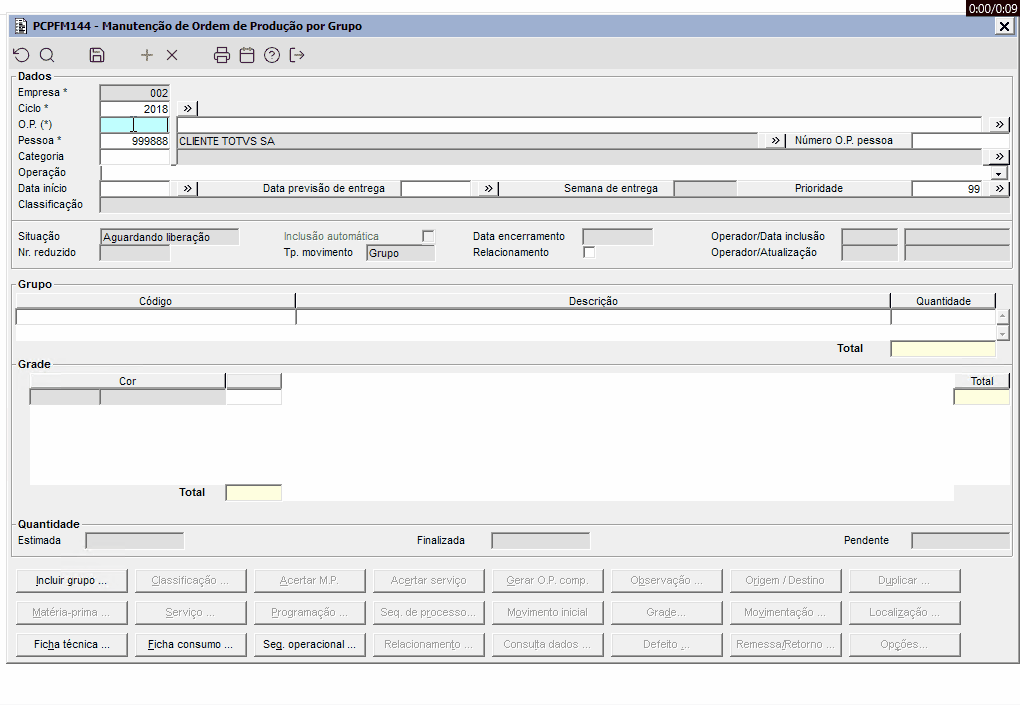Viewport: 1020px width, 705px height.
Task: Focus the O.P. number input field
Action: 135,125
